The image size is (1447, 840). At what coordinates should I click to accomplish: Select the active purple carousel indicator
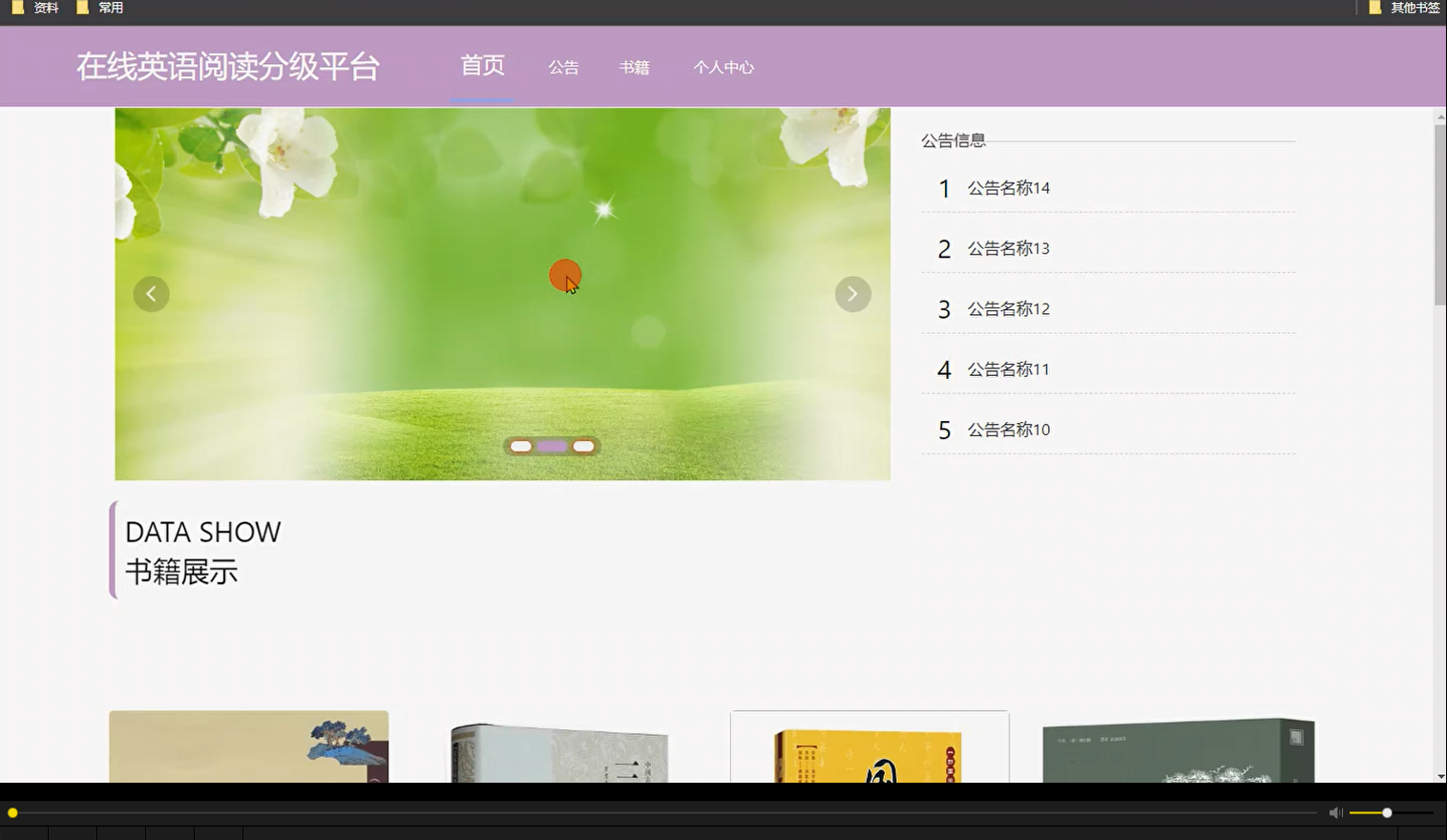click(552, 446)
